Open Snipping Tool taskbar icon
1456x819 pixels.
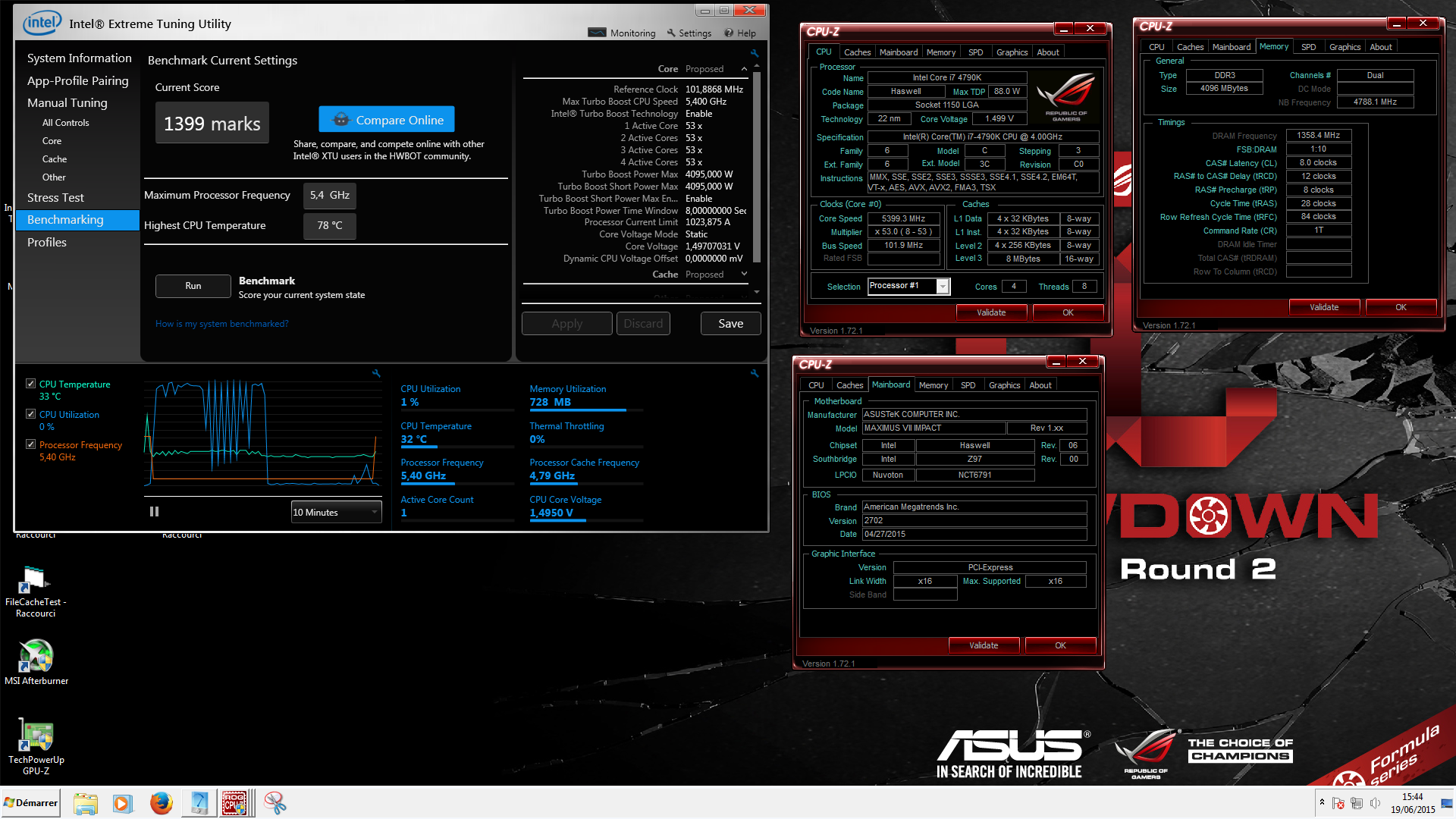coord(275,803)
